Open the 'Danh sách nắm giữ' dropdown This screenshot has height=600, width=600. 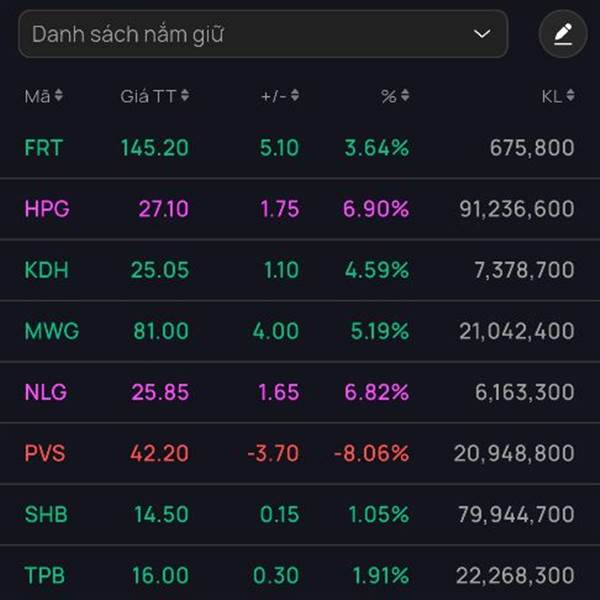click(263, 35)
